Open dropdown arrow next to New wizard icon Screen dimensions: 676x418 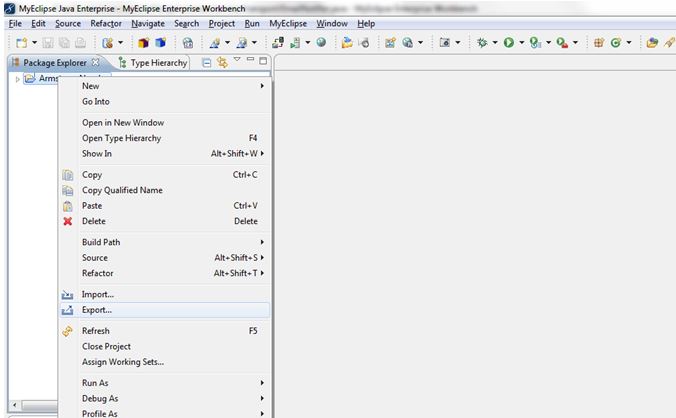tap(34, 43)
